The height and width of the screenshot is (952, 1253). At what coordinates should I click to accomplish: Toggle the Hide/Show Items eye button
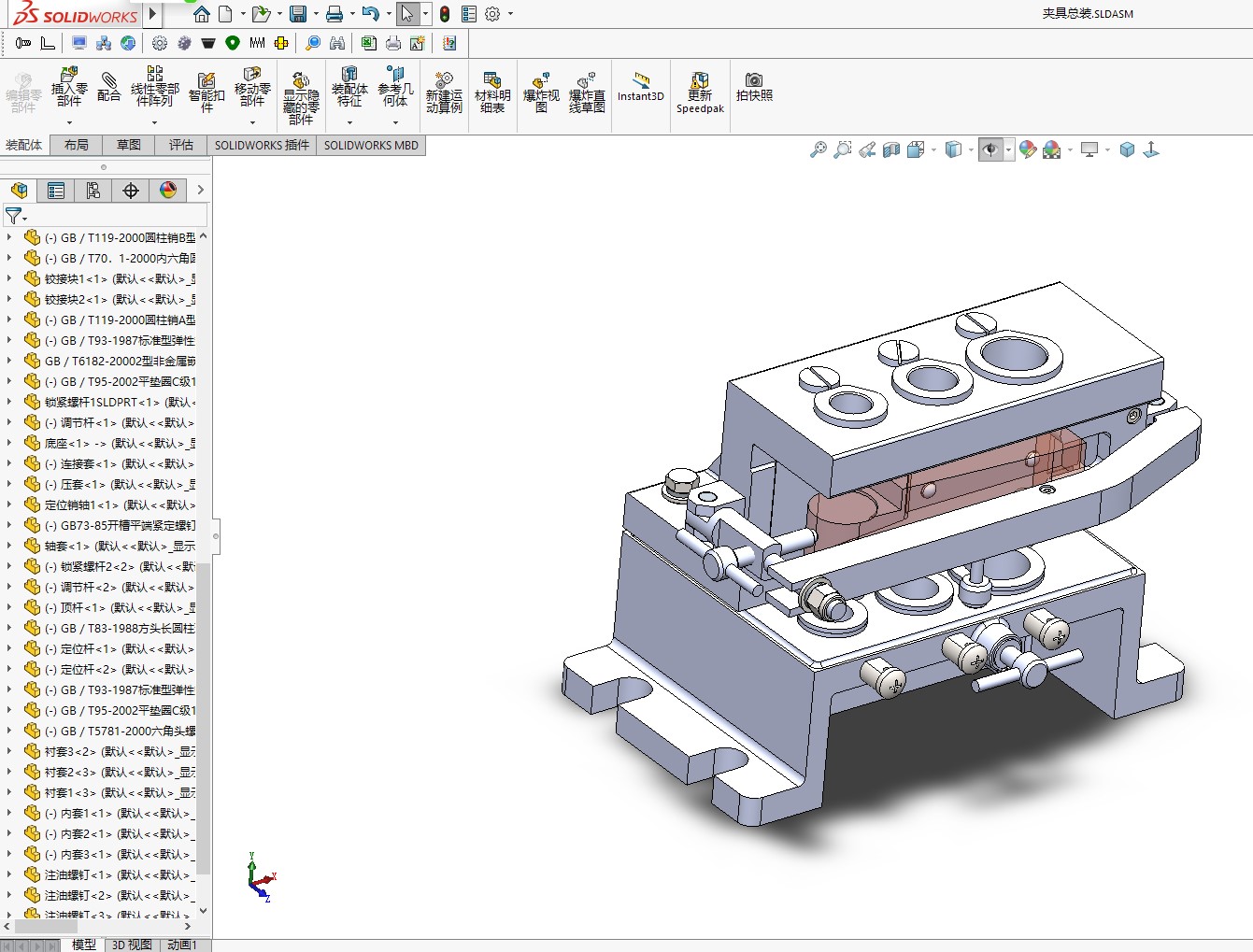pos(990,149)
